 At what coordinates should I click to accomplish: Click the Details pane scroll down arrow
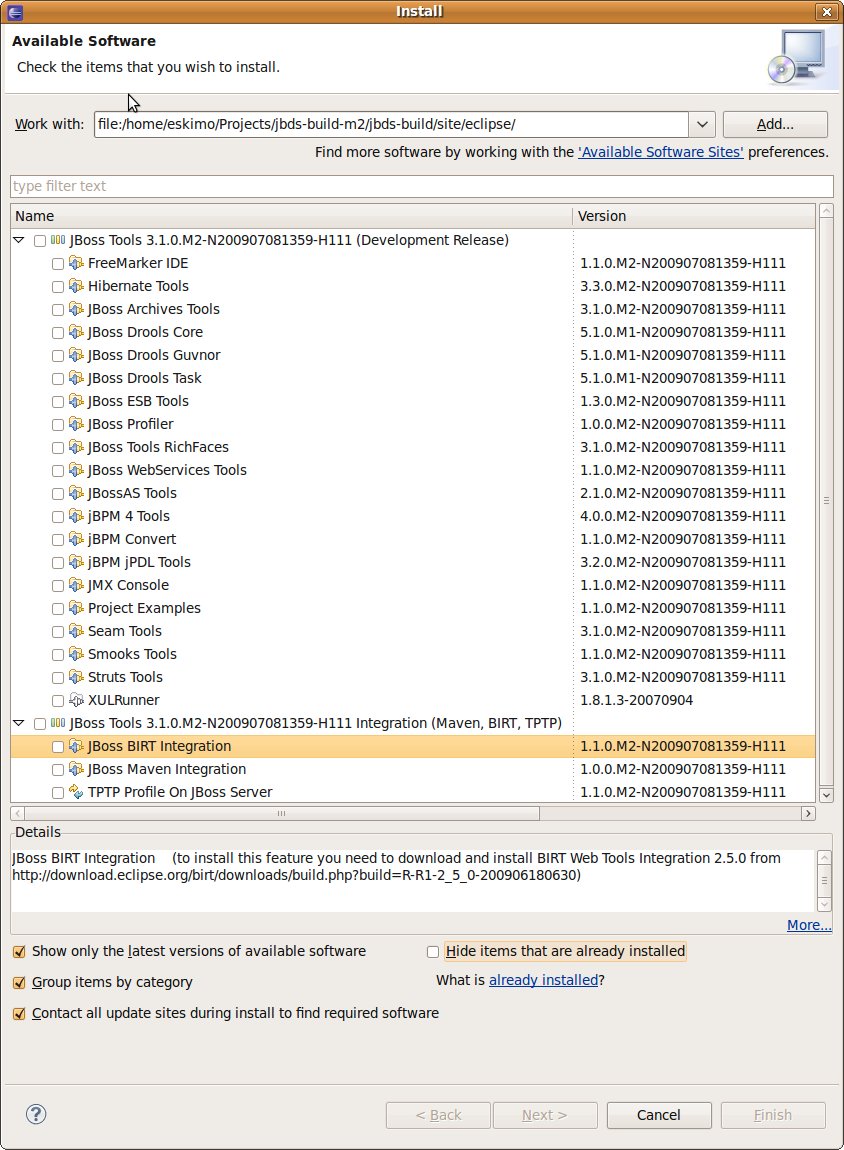824,904
